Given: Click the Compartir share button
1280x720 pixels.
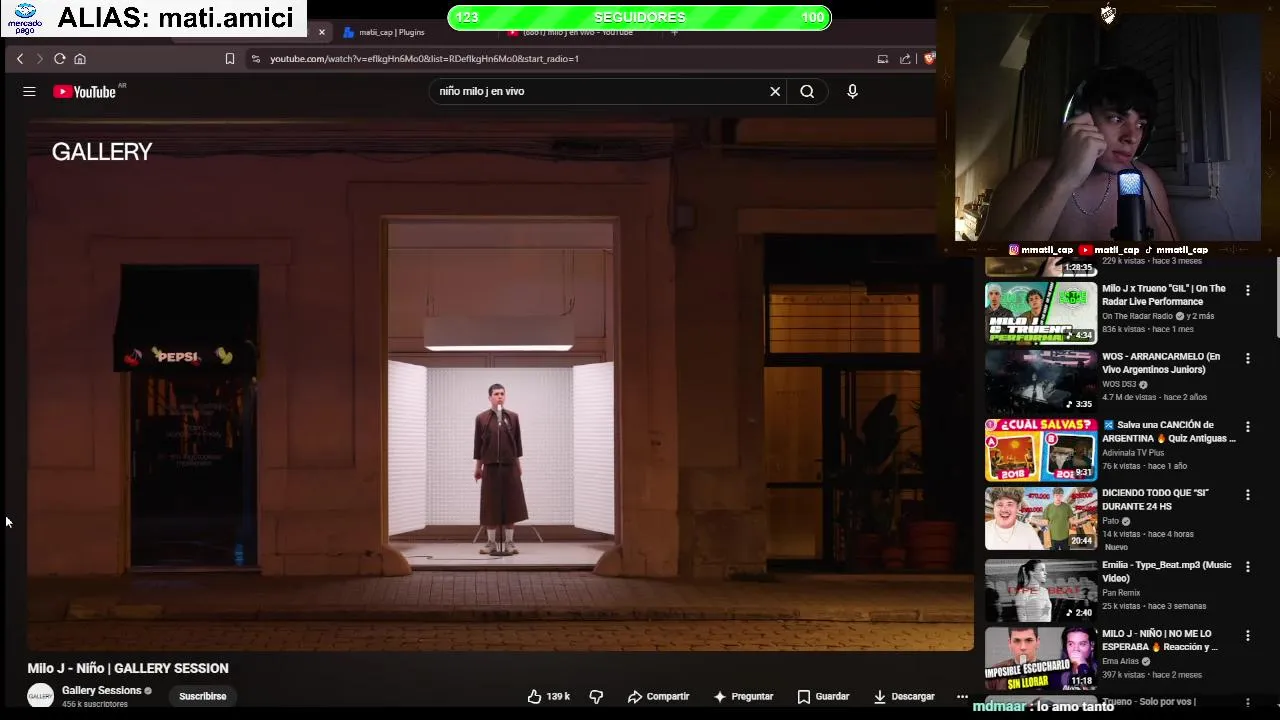Looking at the screenshot, I should tap(658, 696).
